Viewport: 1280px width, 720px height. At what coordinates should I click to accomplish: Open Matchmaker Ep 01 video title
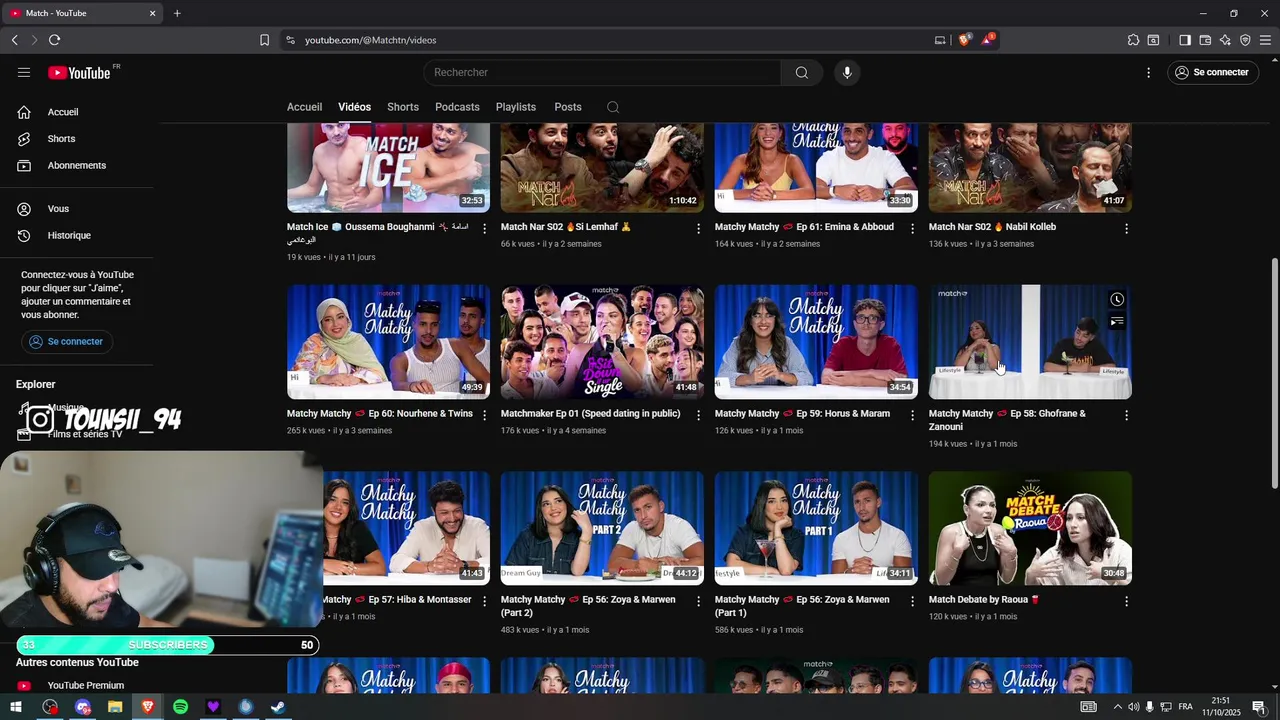point(590,413)
